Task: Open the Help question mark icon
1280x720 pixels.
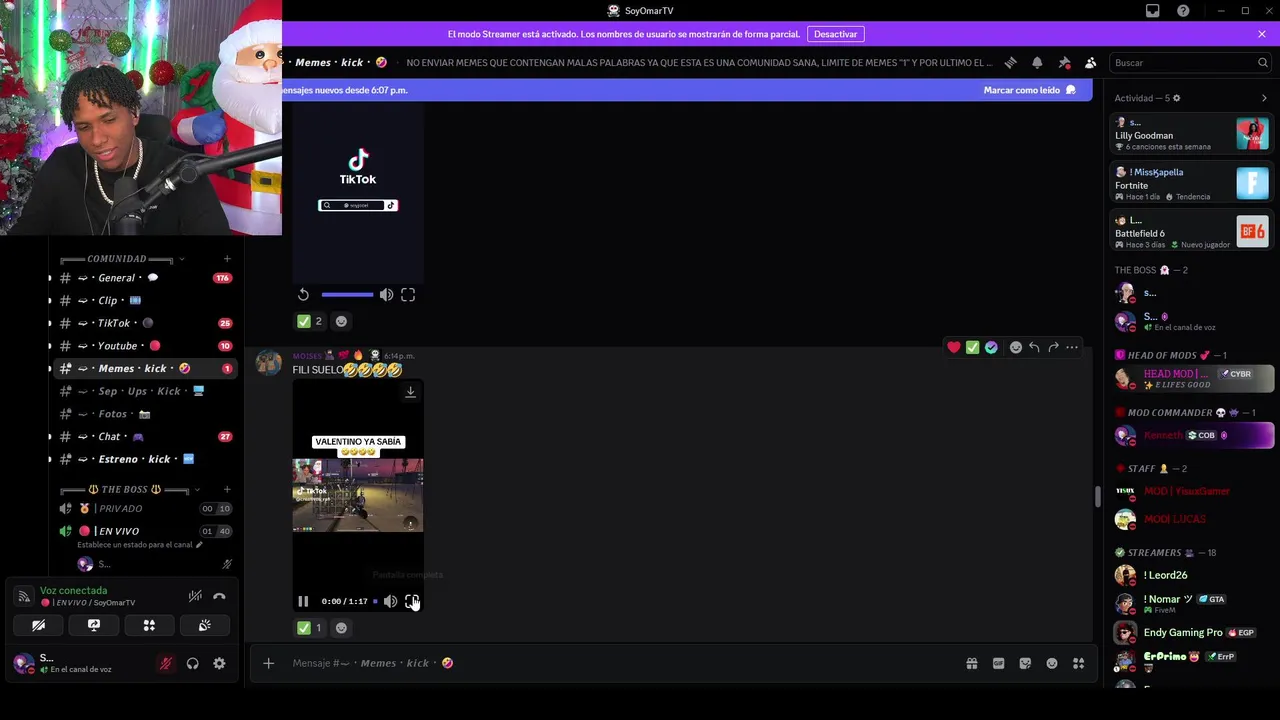Action: click(x=1184, y=11)
